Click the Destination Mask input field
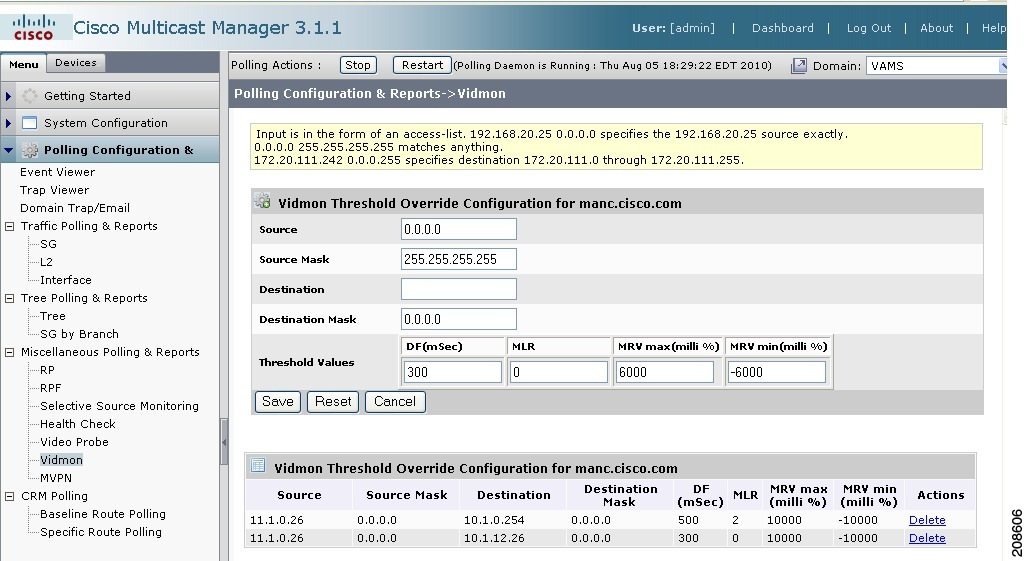Screen dimensions: 1024x561 coord(458,319)
